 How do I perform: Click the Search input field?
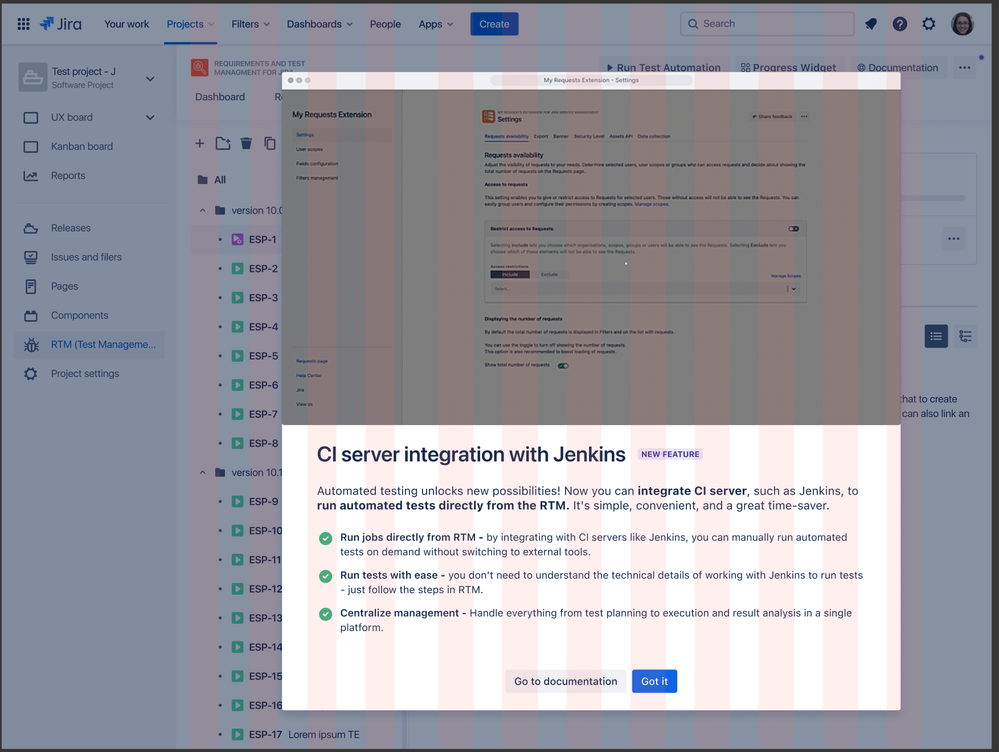[x=767, y=24]
